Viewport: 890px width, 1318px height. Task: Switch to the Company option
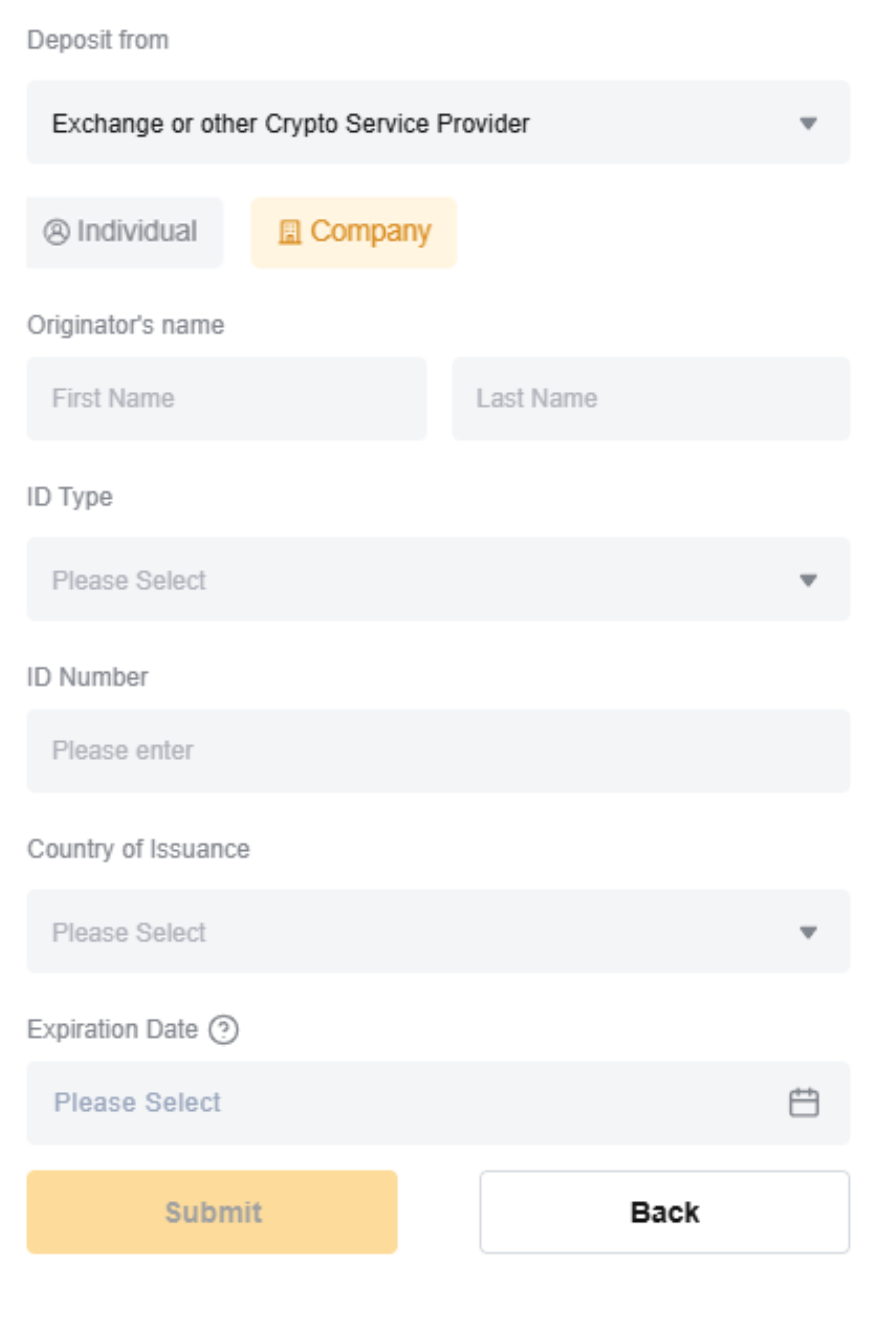coord(354,232)
